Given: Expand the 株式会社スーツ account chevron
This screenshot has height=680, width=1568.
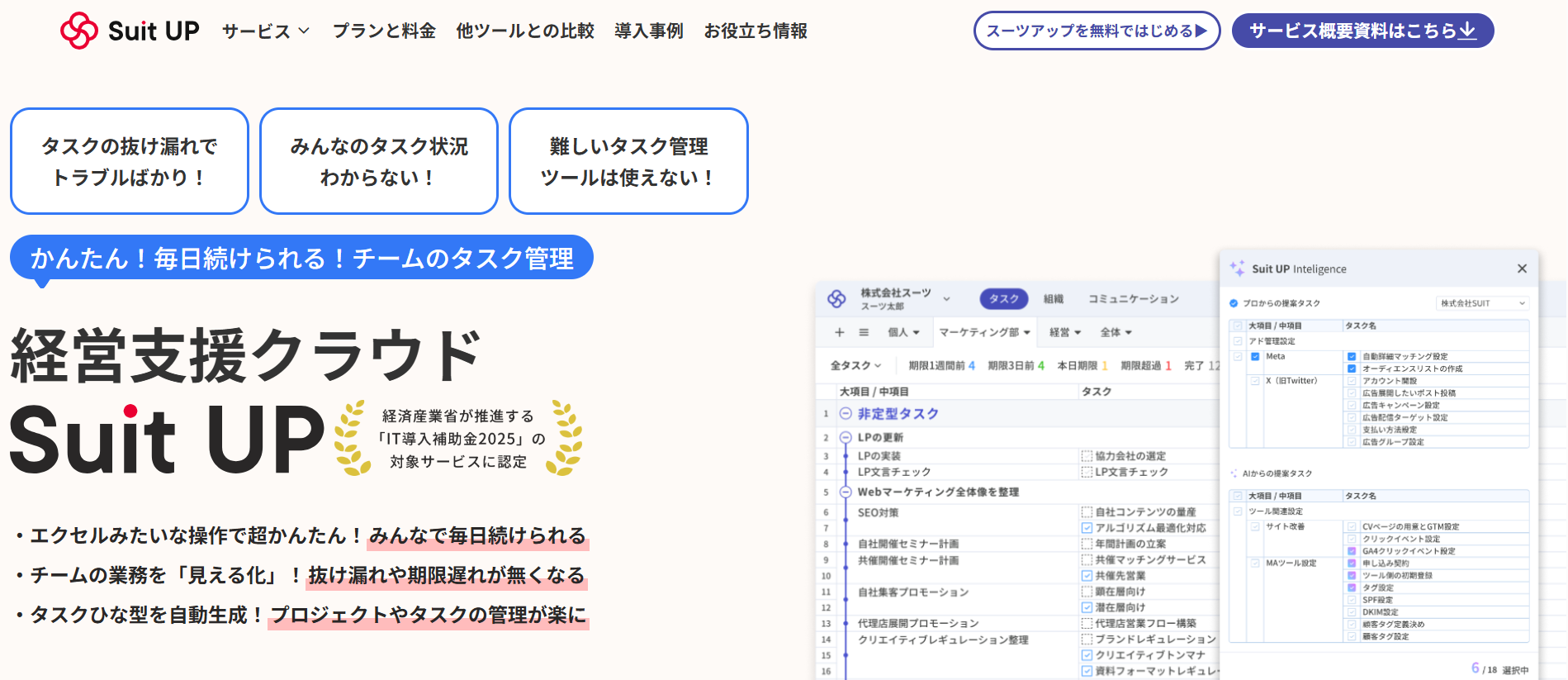Looking at the screenshot, I should point(946,299).
